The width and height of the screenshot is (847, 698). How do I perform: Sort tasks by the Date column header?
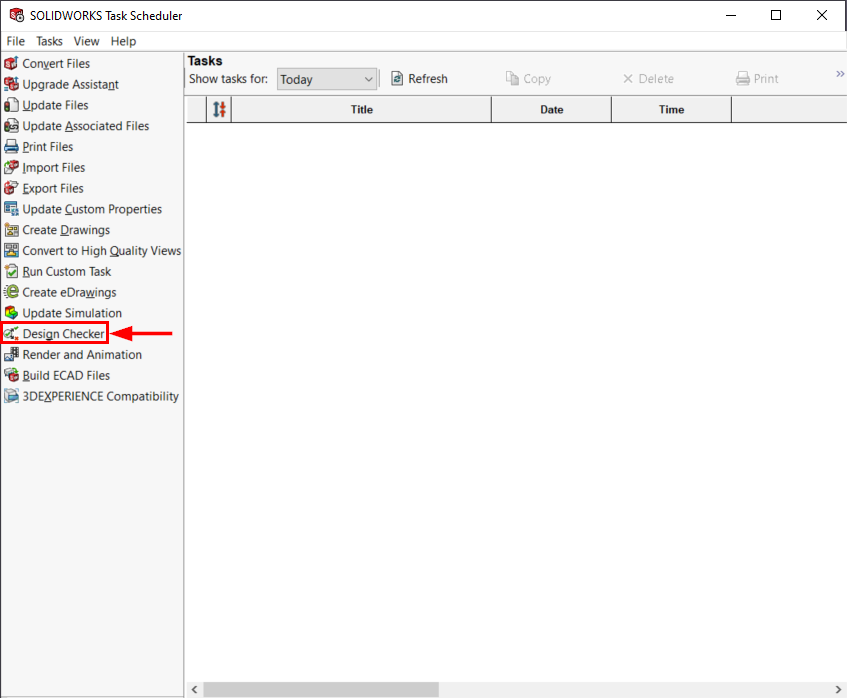click(551, 110)
